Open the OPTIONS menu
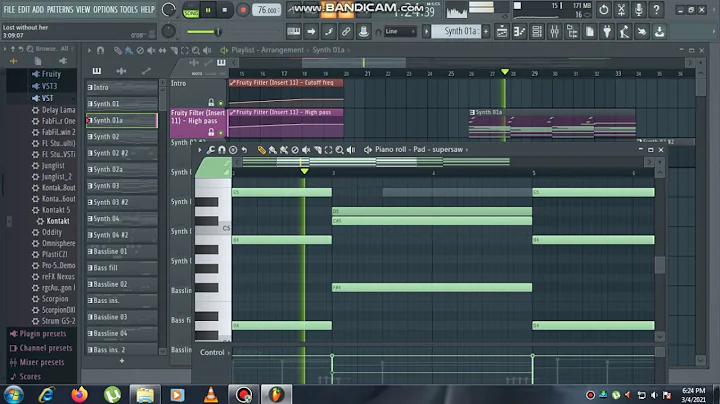This screenshot has height=404, width=720. 105,9
